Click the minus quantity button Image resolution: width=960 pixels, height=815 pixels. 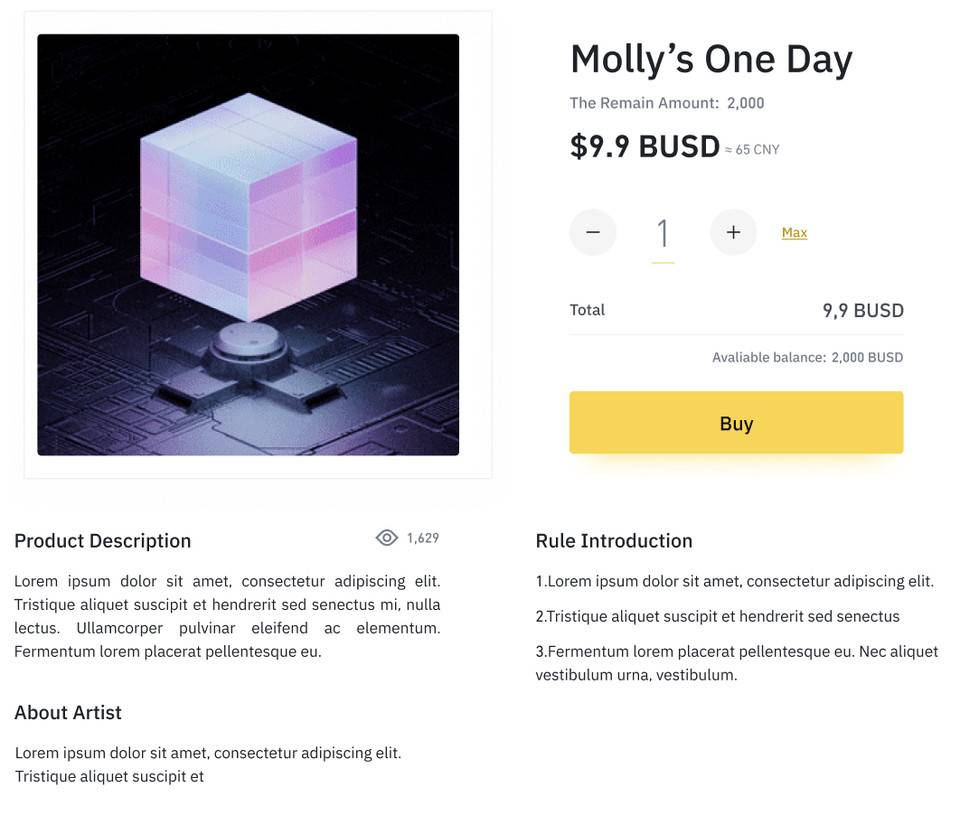[x=593, y=232]
